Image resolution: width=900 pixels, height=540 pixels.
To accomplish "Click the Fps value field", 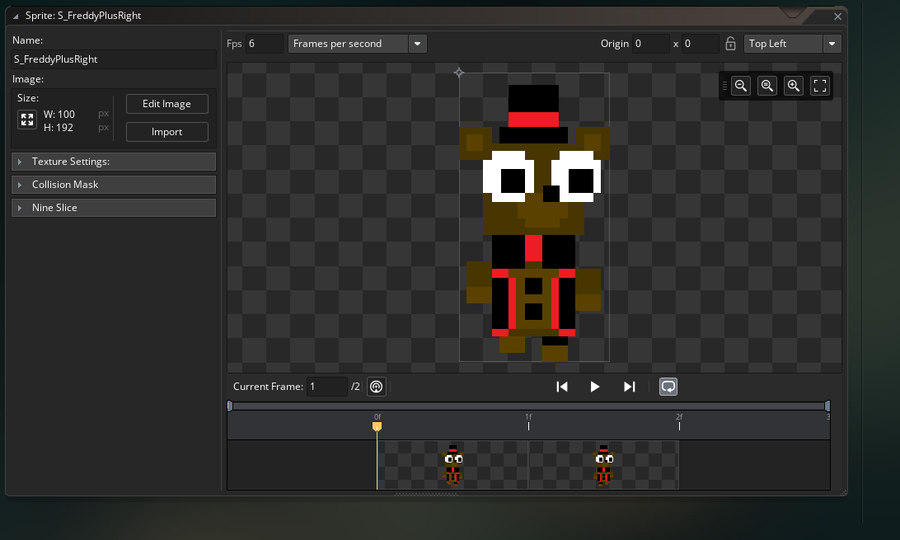I will pyautogui.click(x=264, y=44).
